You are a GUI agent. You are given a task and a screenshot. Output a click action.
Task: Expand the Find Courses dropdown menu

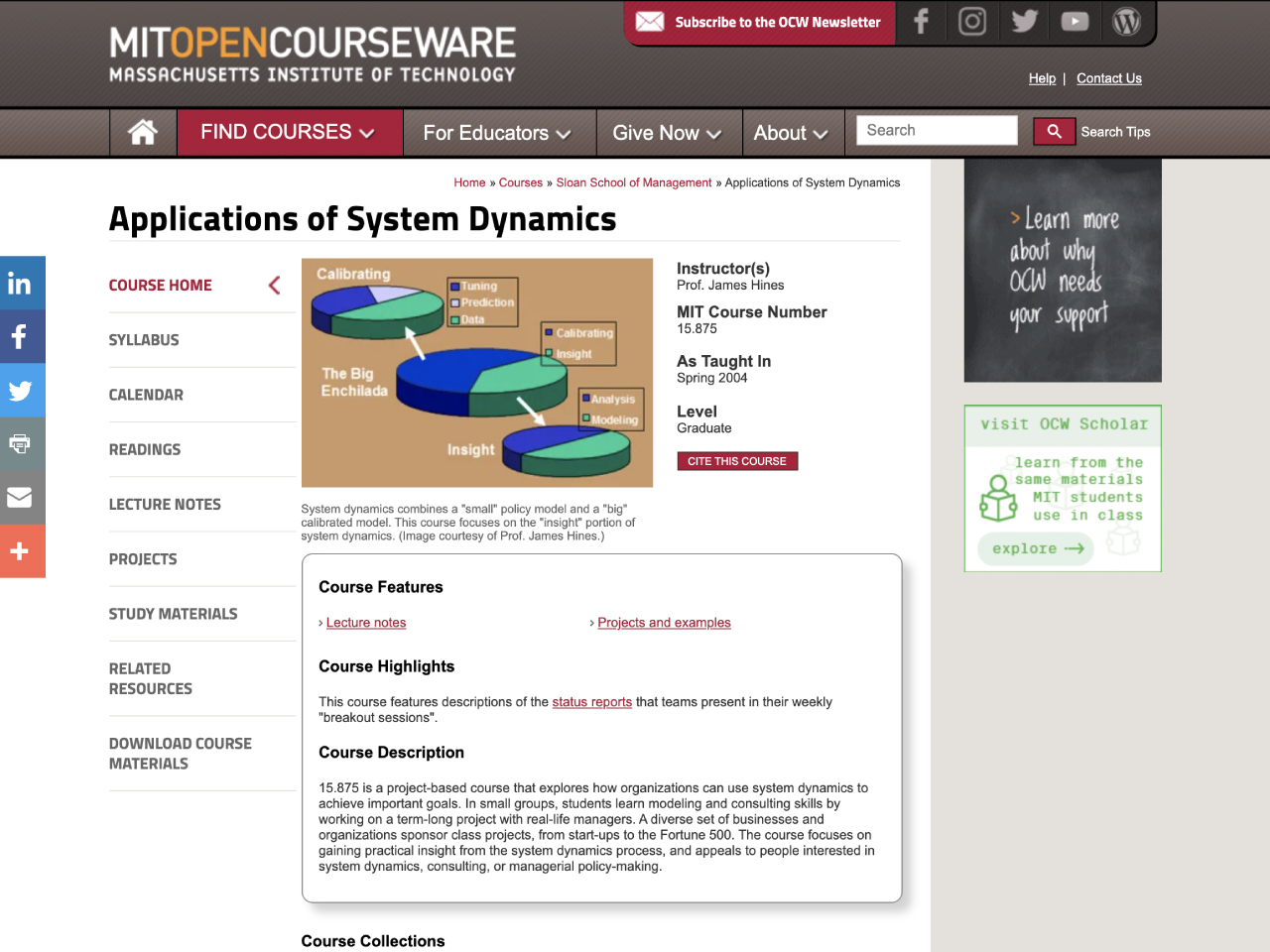click(289, 132)
